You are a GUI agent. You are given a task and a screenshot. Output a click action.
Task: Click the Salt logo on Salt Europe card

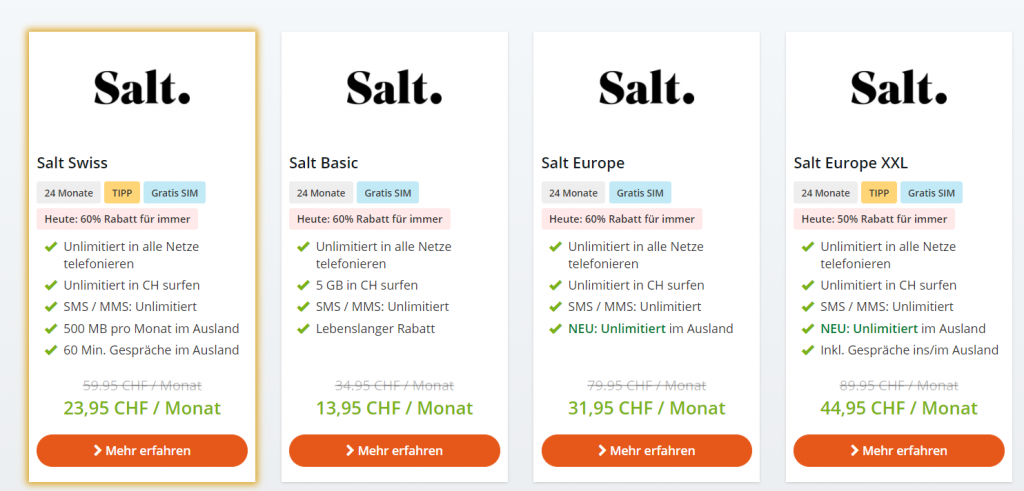click(x=646, y=87)
